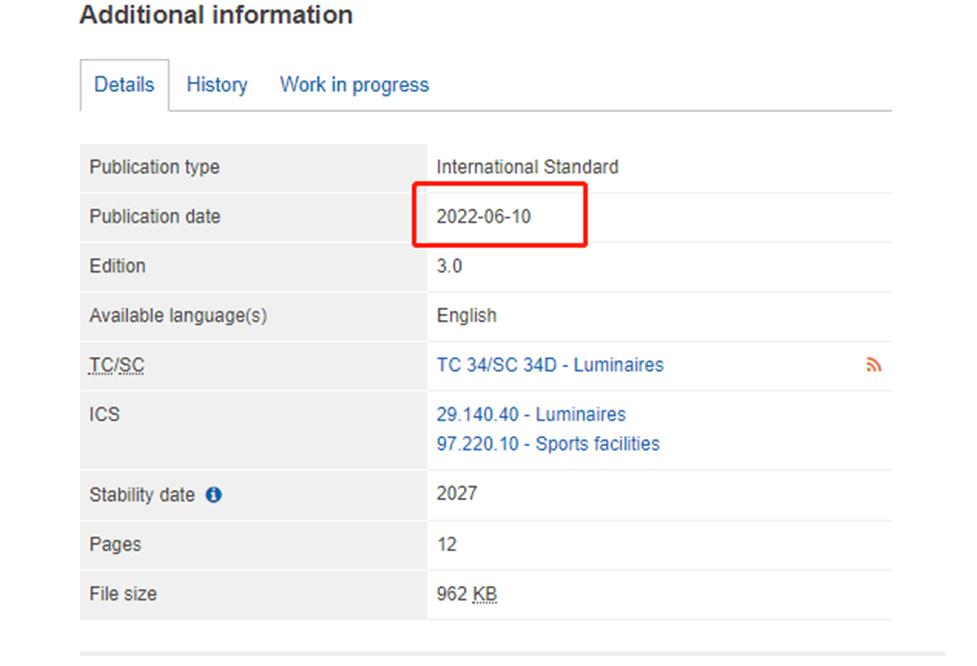Open the History tab
Image resolution: width=977 pixels, height=666 pixels.
tap(217, 85)
